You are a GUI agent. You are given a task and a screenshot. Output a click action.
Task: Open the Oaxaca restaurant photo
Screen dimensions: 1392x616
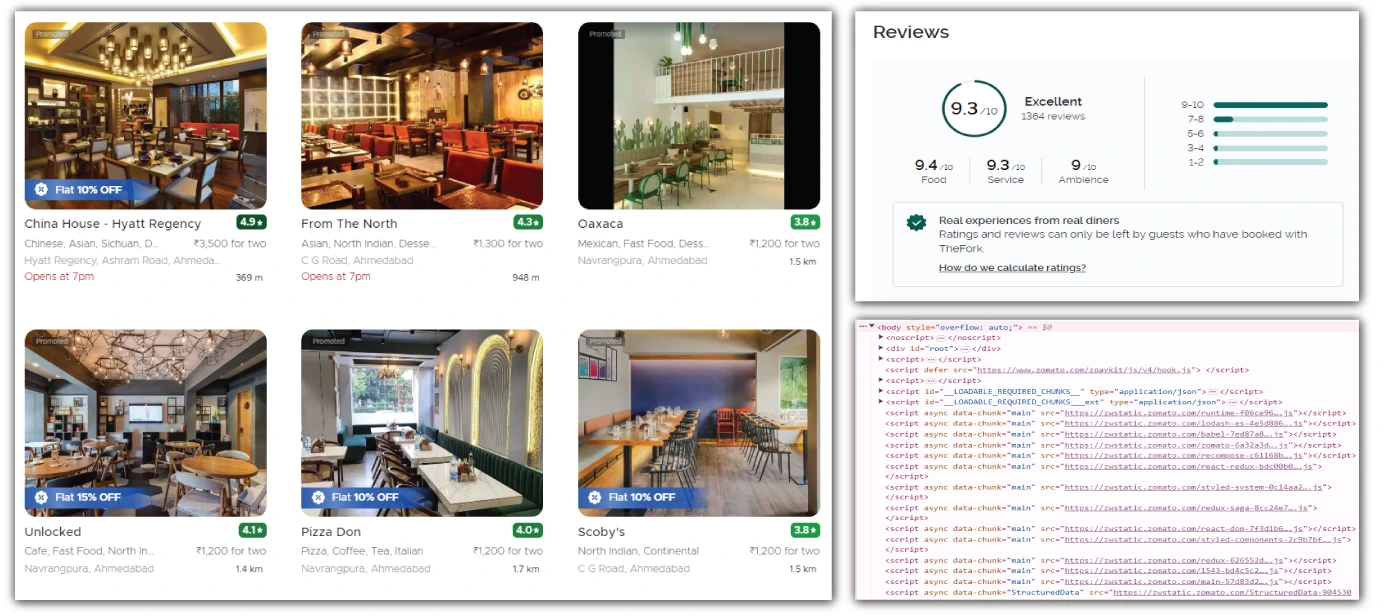point(698,115)
